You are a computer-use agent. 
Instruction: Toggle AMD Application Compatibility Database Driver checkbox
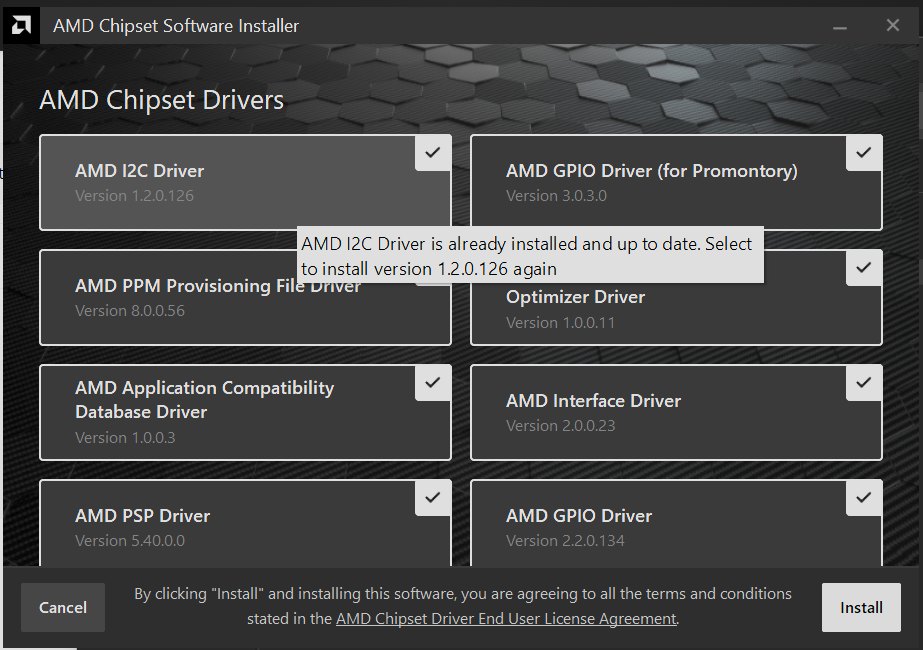click(433, 383)
